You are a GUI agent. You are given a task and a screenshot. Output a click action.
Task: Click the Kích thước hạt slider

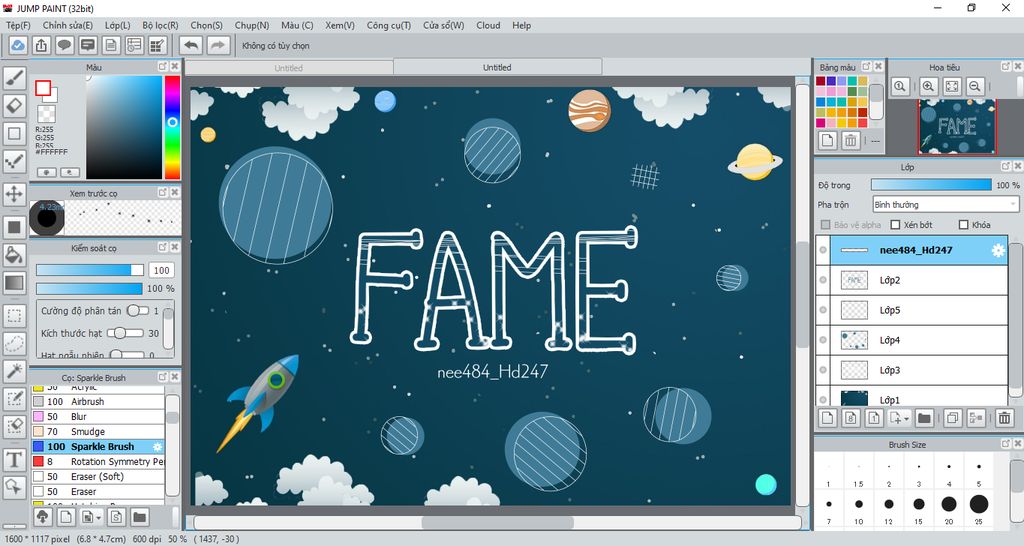pos(125,333)
